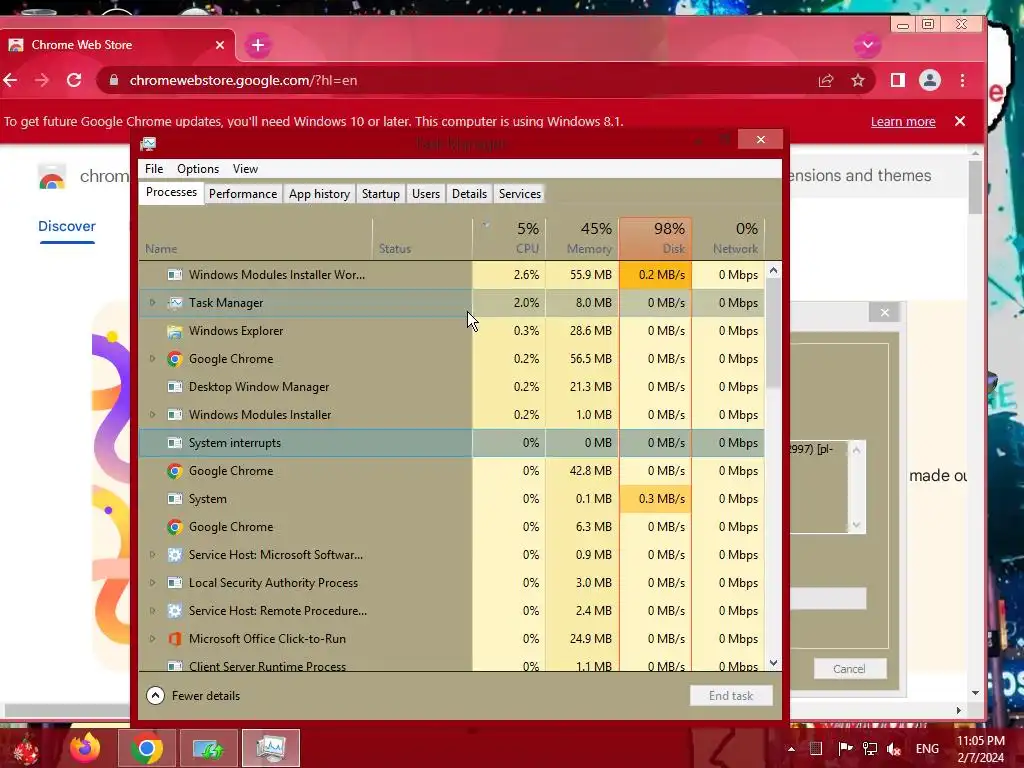Sort processes by Disk column
The height and width of the screenshot is (768, 1024).
coord(656,238)
